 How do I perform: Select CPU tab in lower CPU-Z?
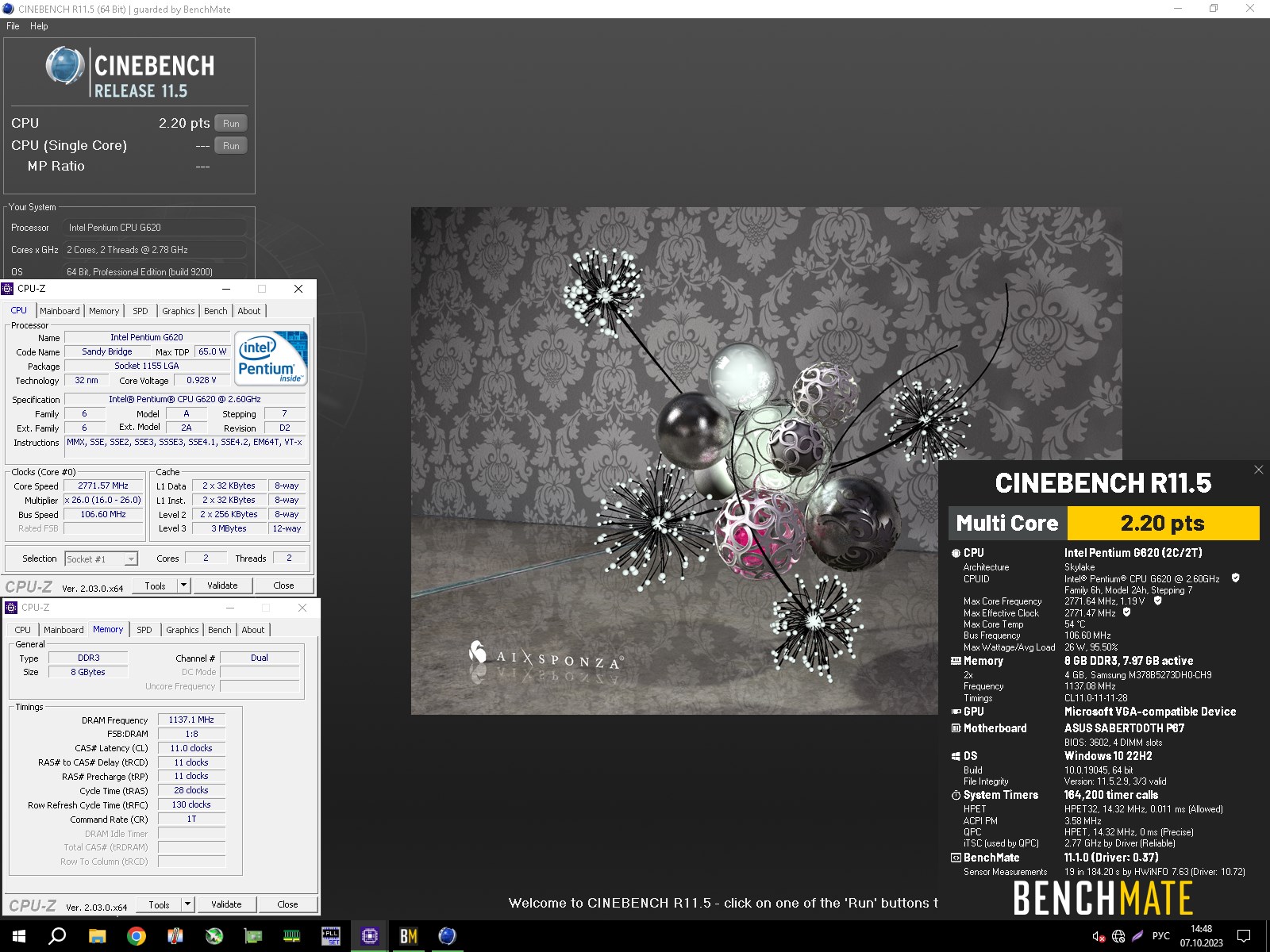point(23,630)
